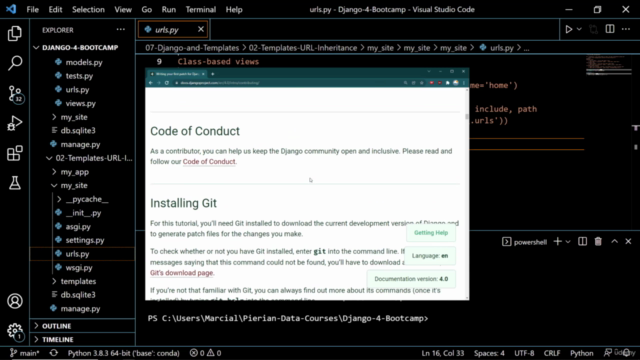This screenshot has width=640, height=360.
Task: Open the run options dropdown arrow
Action: [x=579, y=29]
